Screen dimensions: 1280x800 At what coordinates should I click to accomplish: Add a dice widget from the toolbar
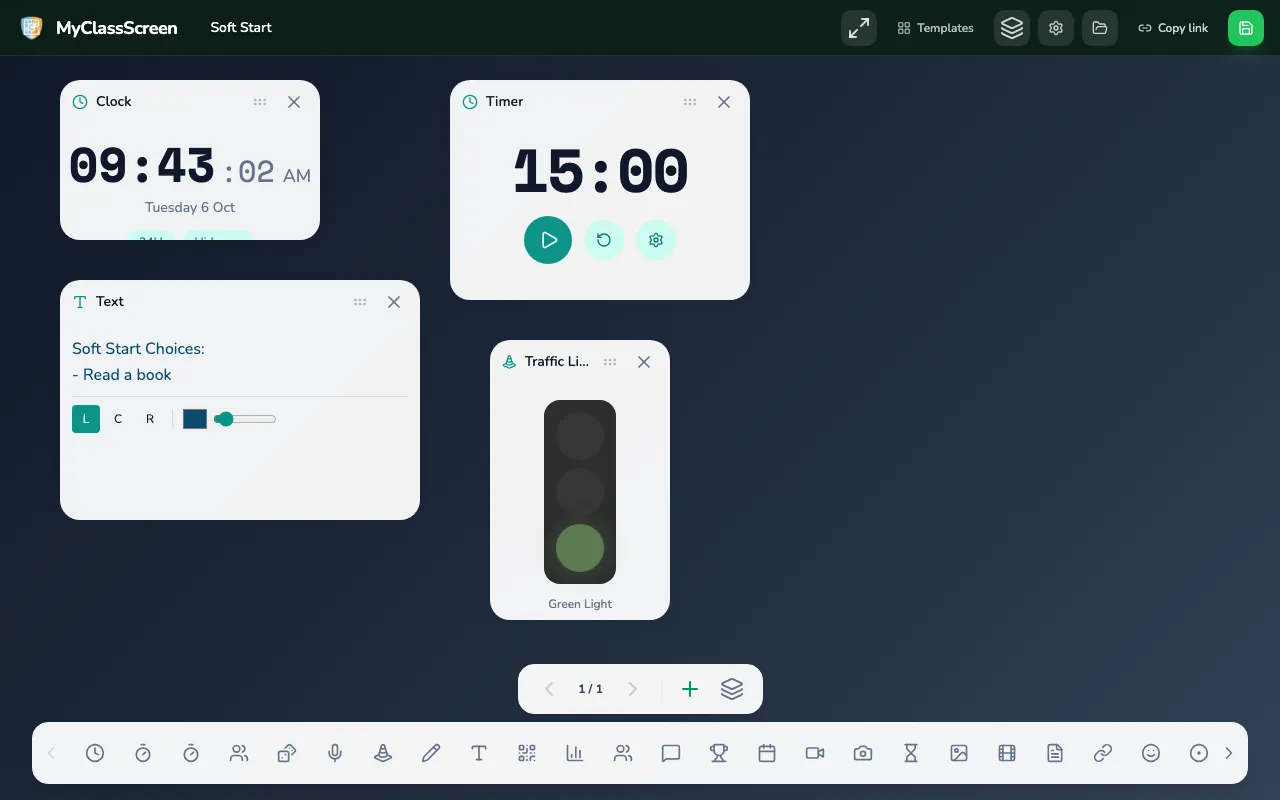pos(287,753)
